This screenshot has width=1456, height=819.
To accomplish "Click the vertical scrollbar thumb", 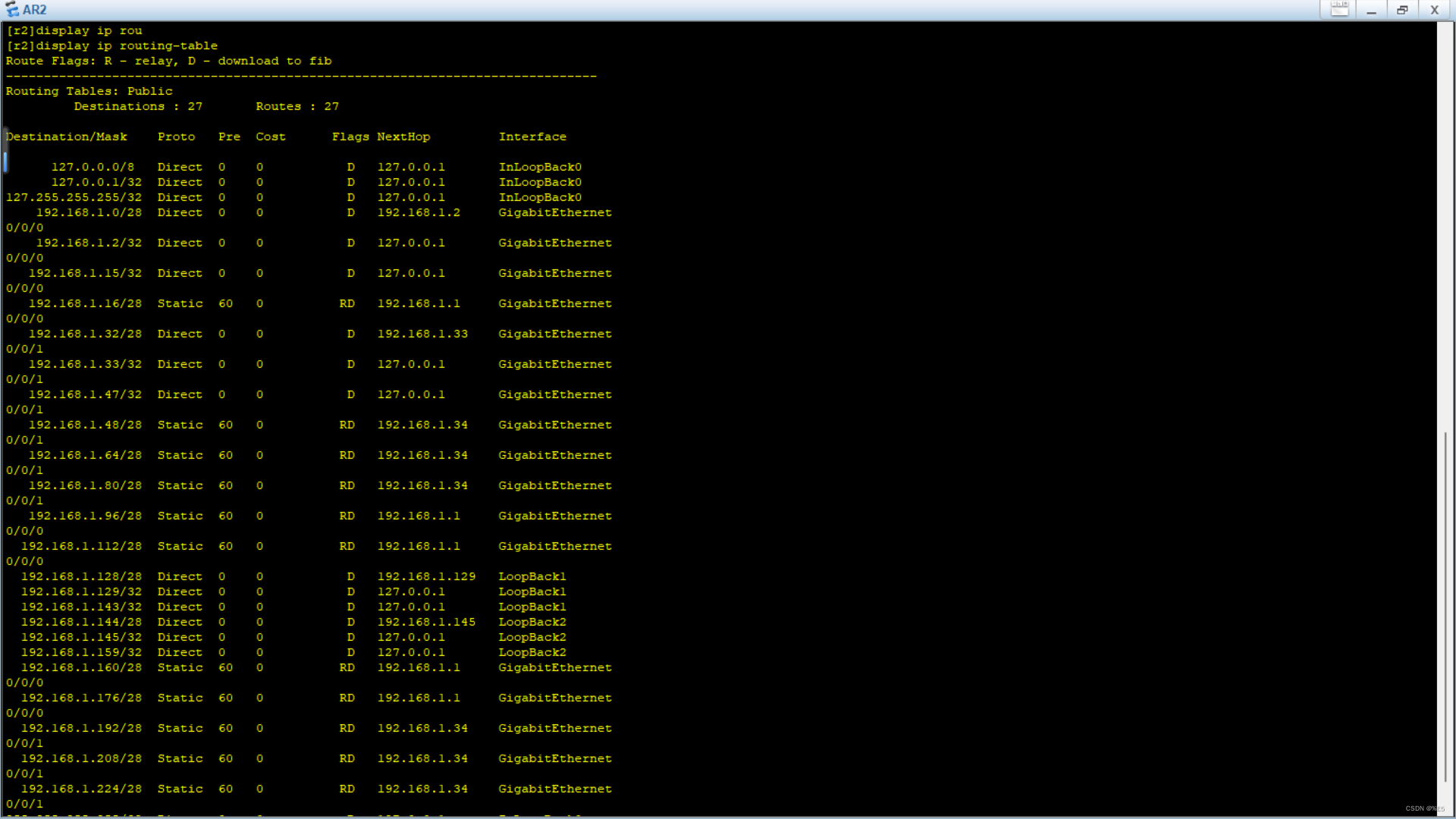I will click(1445, 607).
